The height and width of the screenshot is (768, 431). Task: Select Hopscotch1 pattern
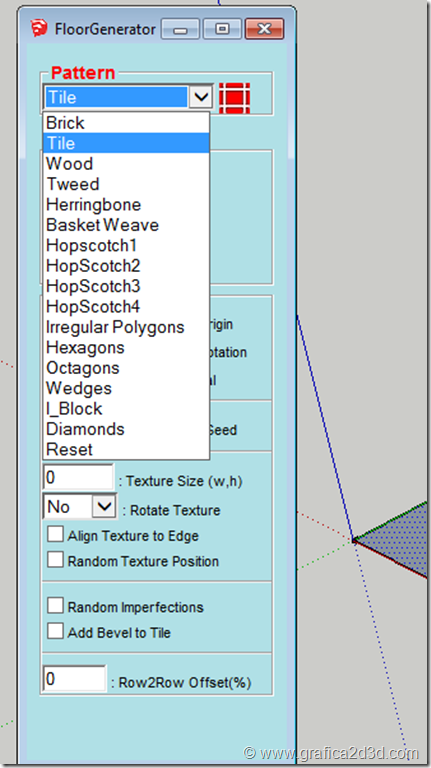(126, 245)
